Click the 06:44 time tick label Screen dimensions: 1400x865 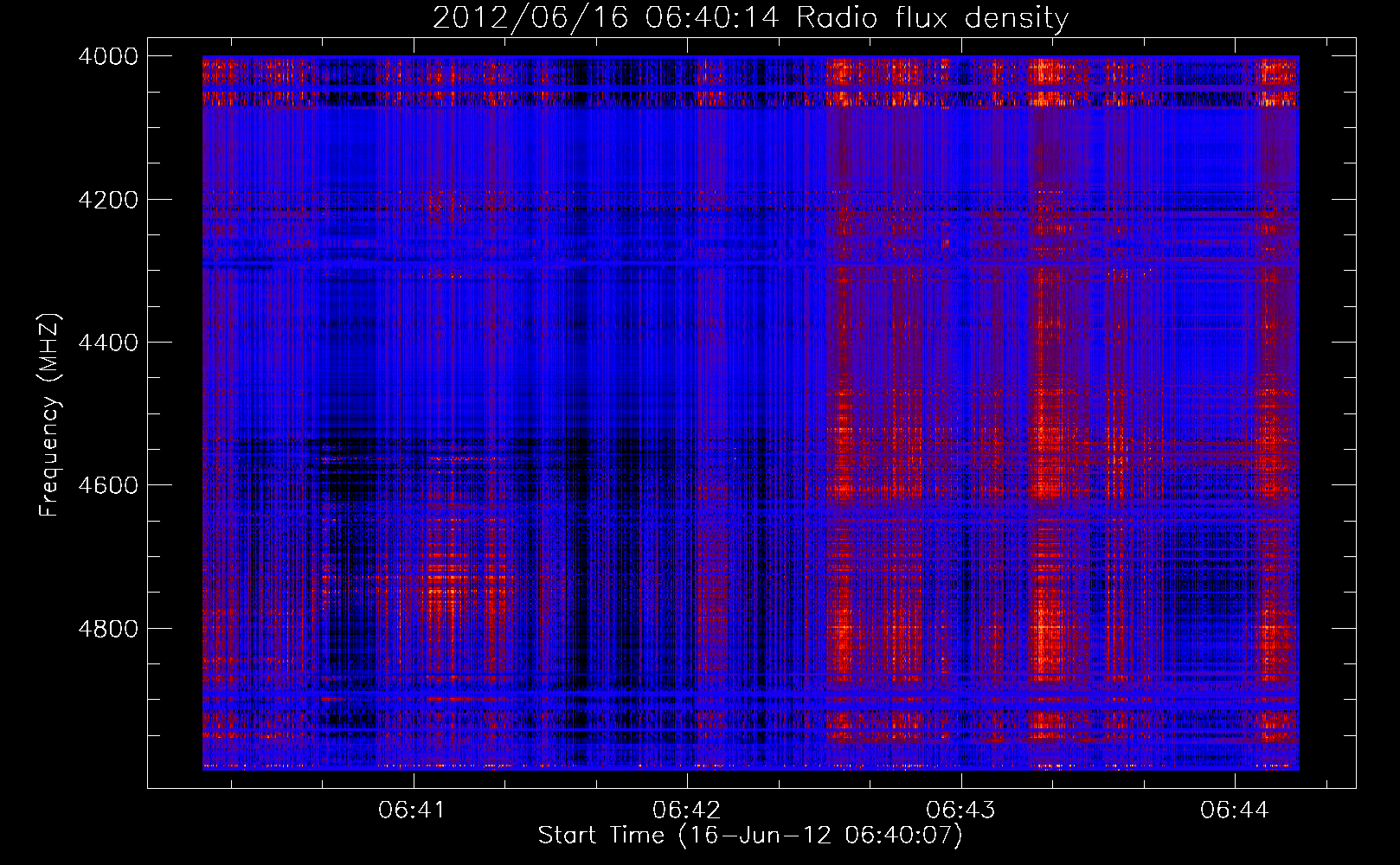1235,810
